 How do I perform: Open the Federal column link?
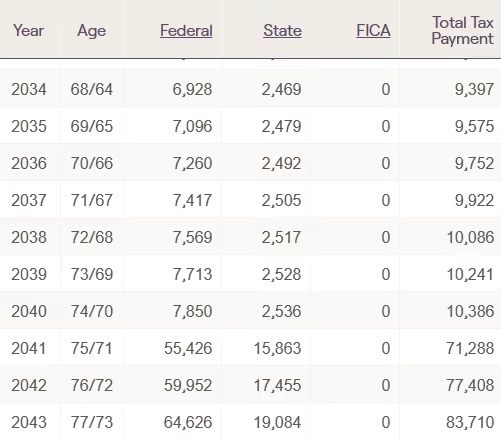click(x=186, y=31)
